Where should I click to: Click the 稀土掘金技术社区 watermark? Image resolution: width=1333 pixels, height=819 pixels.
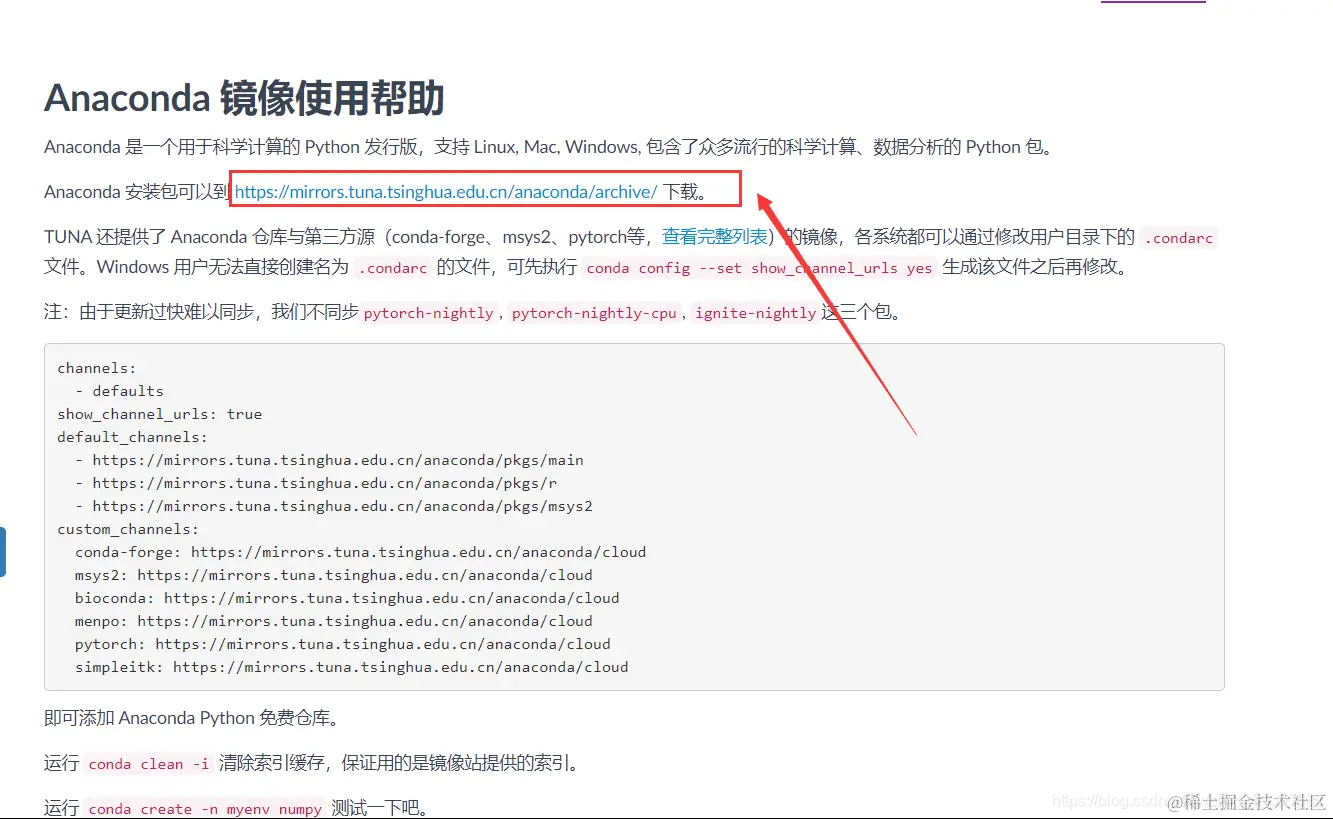point(1246,800)
